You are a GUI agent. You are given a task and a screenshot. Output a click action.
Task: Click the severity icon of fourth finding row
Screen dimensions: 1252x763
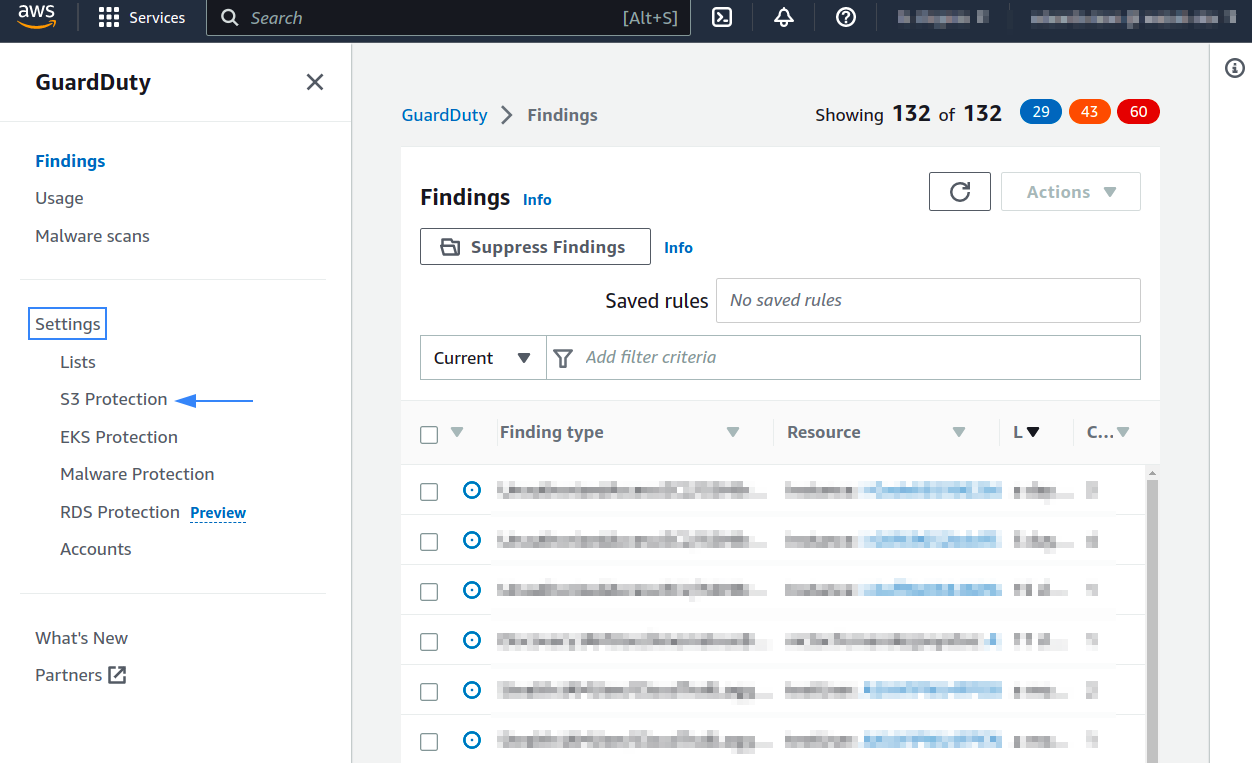pyautogui.click(x=472, y=640)
